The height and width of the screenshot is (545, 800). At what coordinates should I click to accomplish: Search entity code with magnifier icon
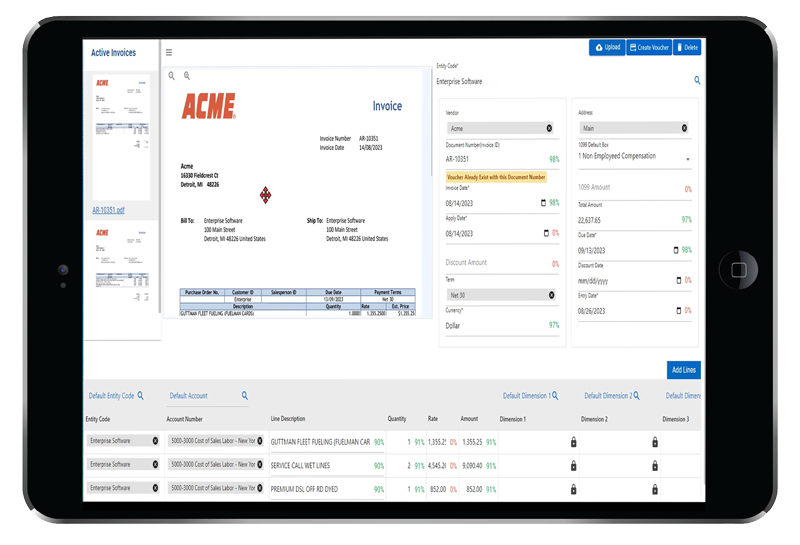click(697, 80)
